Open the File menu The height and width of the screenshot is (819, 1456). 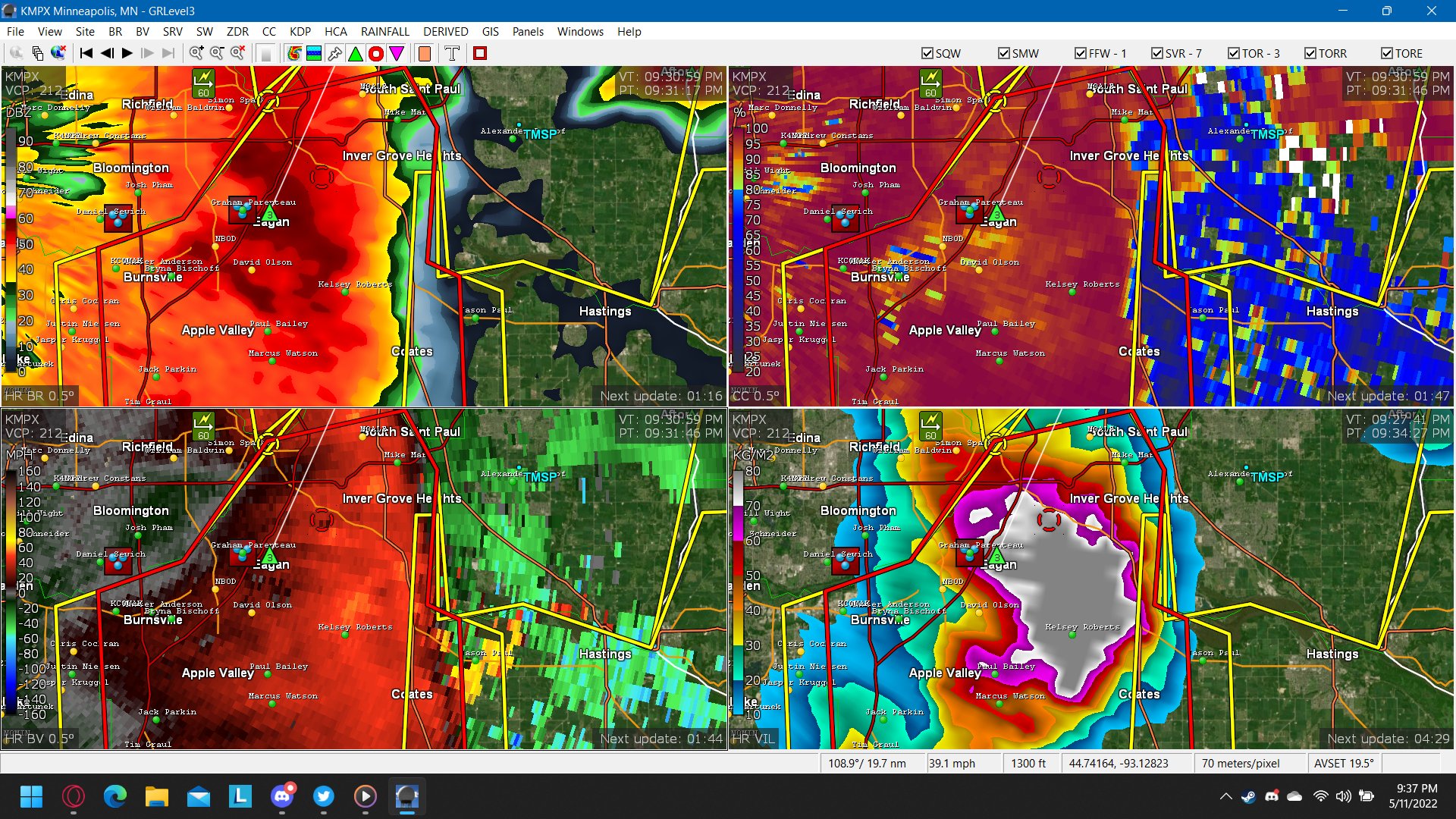click(15, 31)
